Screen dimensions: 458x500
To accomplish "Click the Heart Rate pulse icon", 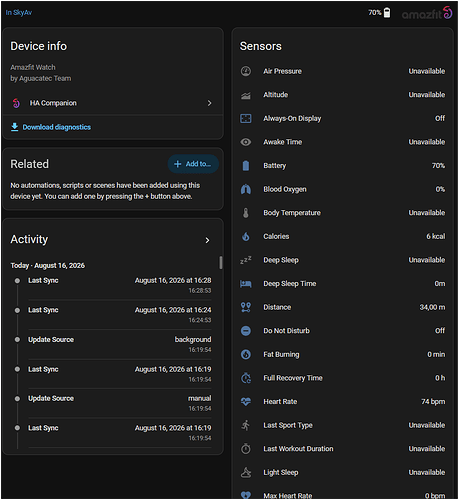I will 246,402.
